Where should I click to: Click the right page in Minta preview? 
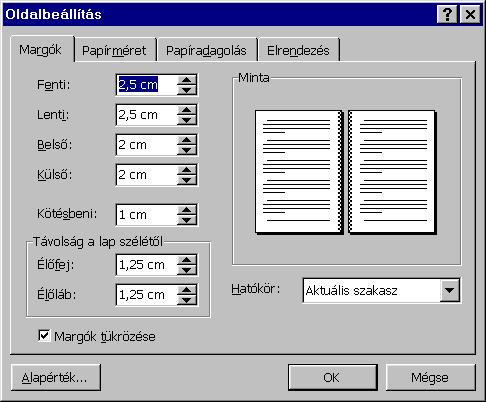click(x=392, y=172)
